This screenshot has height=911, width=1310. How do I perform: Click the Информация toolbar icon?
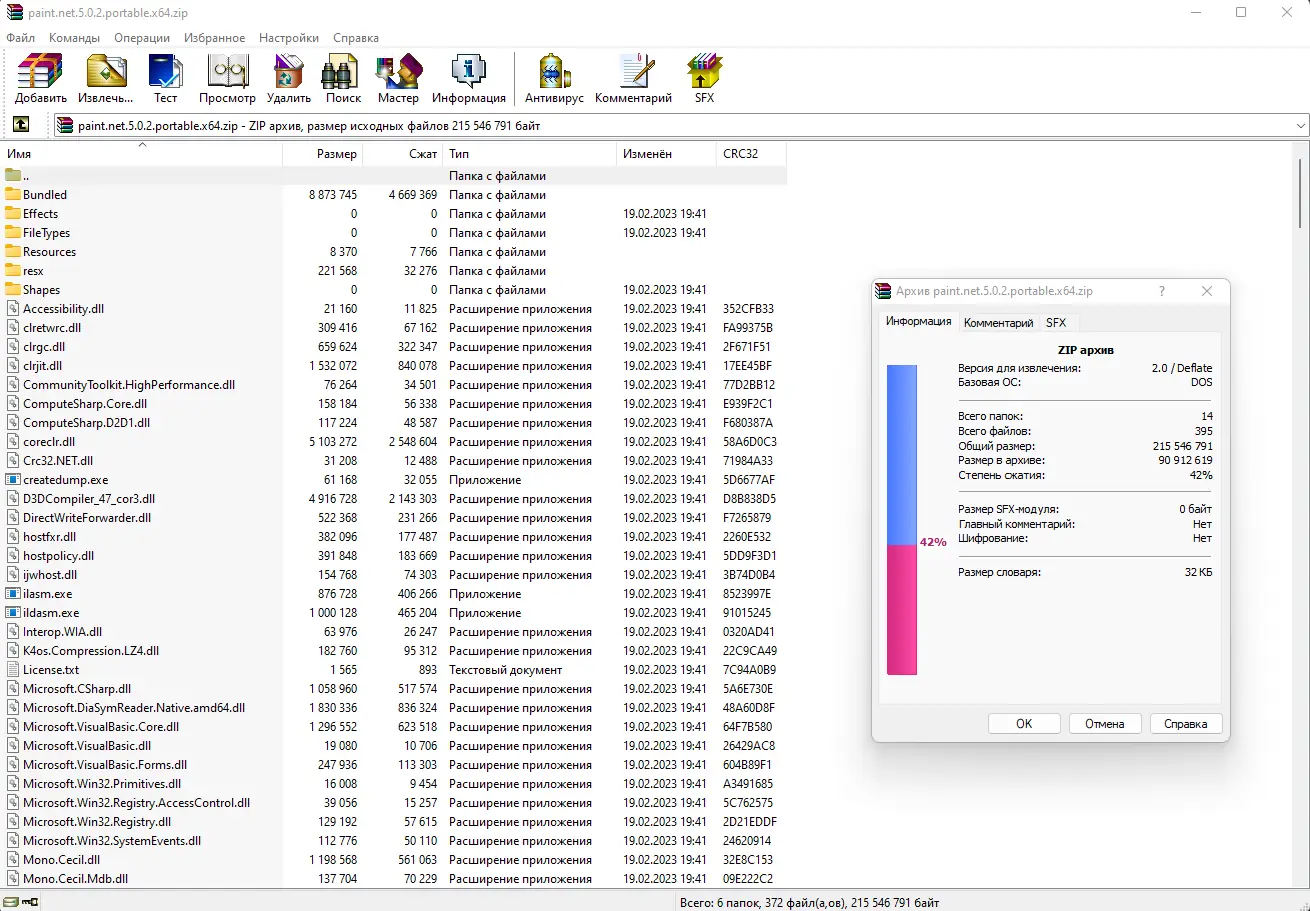point(469,72)
